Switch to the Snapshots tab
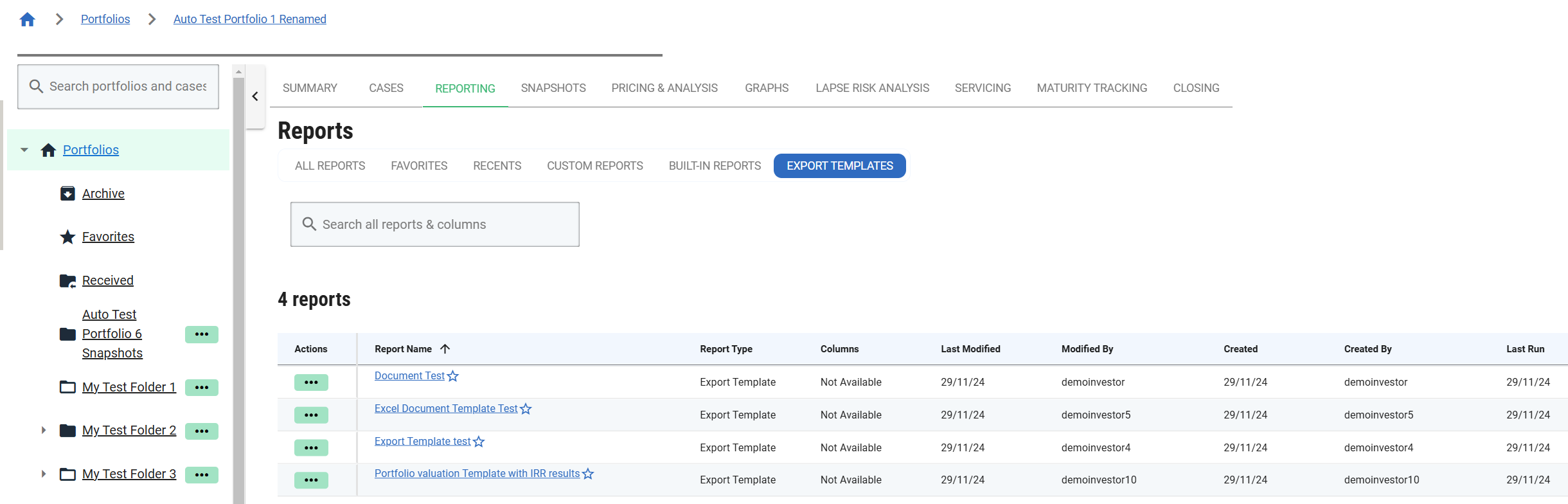1568x504 pixels. point(553,88)
